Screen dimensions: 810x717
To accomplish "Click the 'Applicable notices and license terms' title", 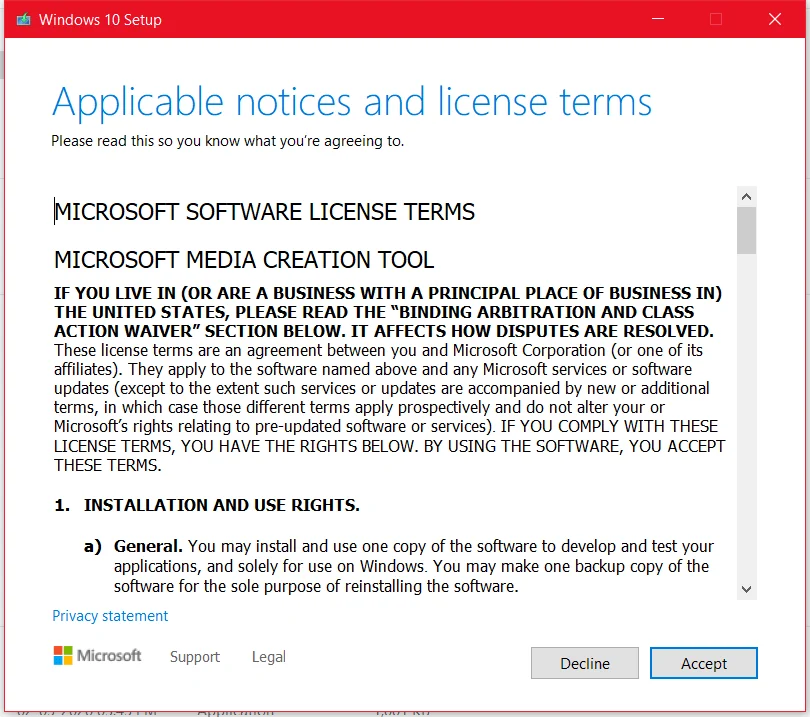I will 352,102.
